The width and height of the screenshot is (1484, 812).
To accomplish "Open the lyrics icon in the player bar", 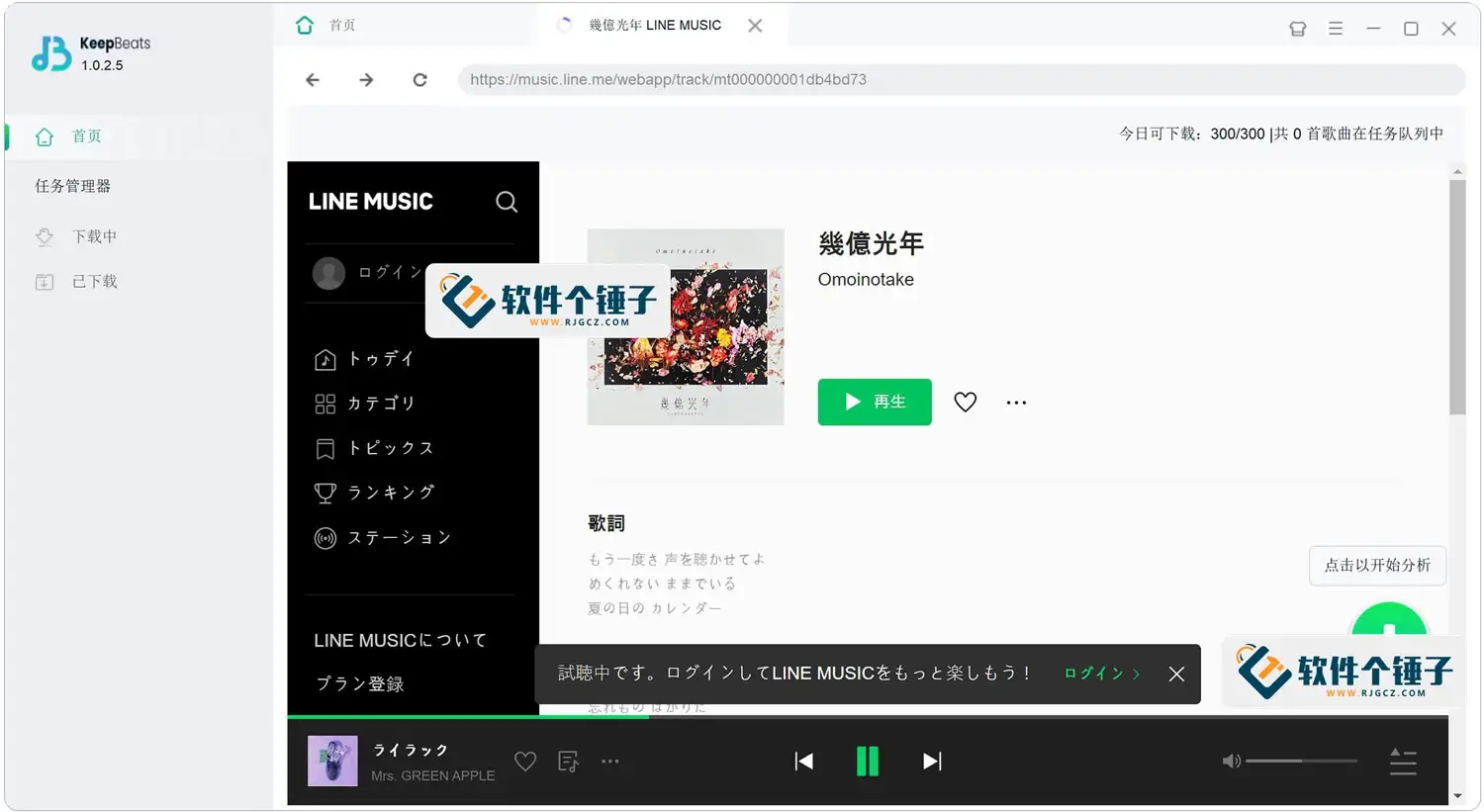I will coord(568,761).
